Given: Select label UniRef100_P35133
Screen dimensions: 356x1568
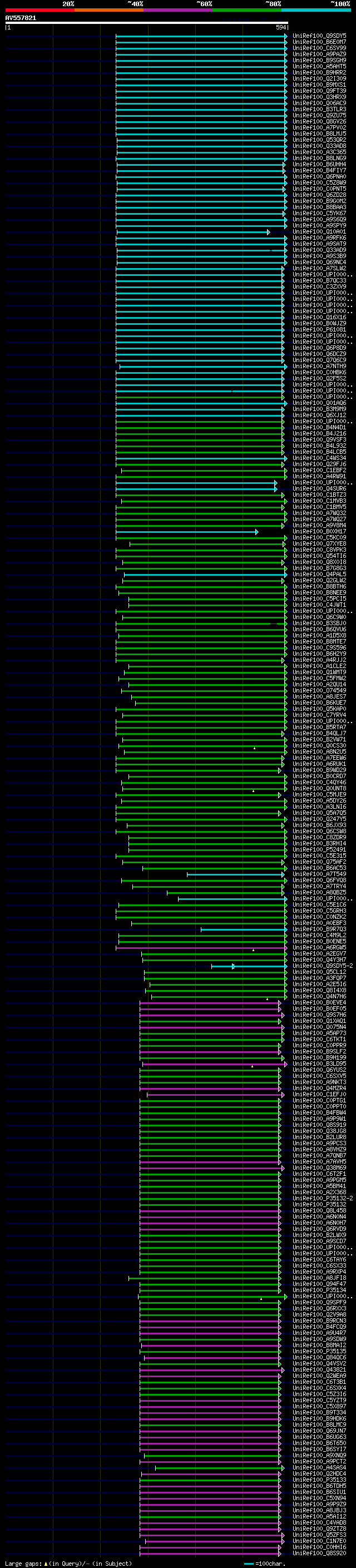Looking at the screenshot, I should [319, 1480].
